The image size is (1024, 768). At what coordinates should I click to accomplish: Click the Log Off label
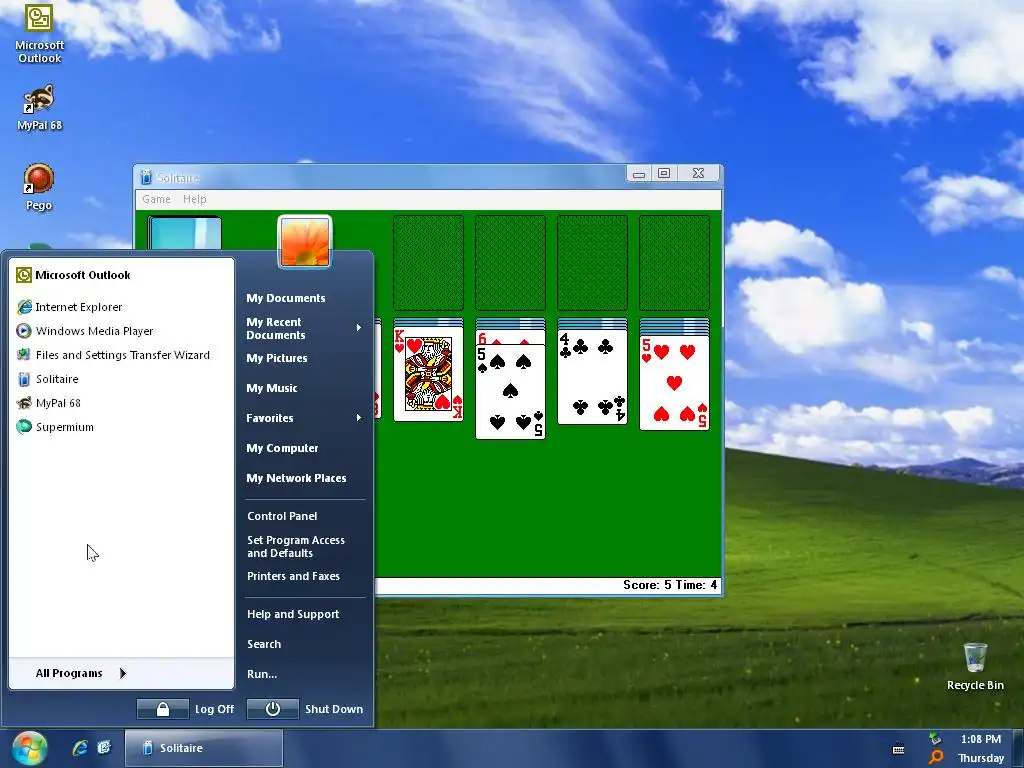pyautogui.click(x=214, y=709)
